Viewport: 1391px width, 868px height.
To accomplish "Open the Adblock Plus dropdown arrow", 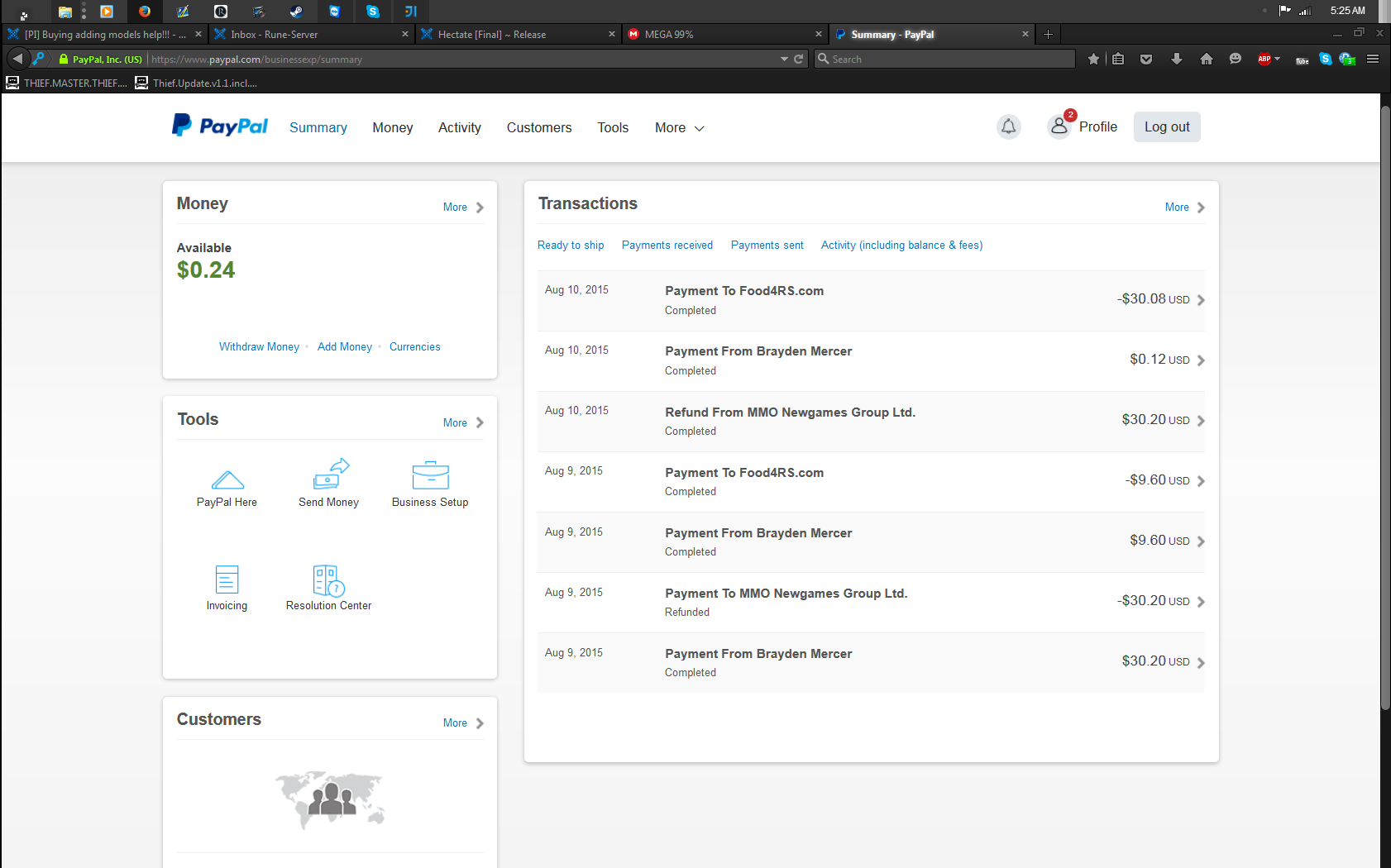I will pyautogui.click(x=1278, y=59).
